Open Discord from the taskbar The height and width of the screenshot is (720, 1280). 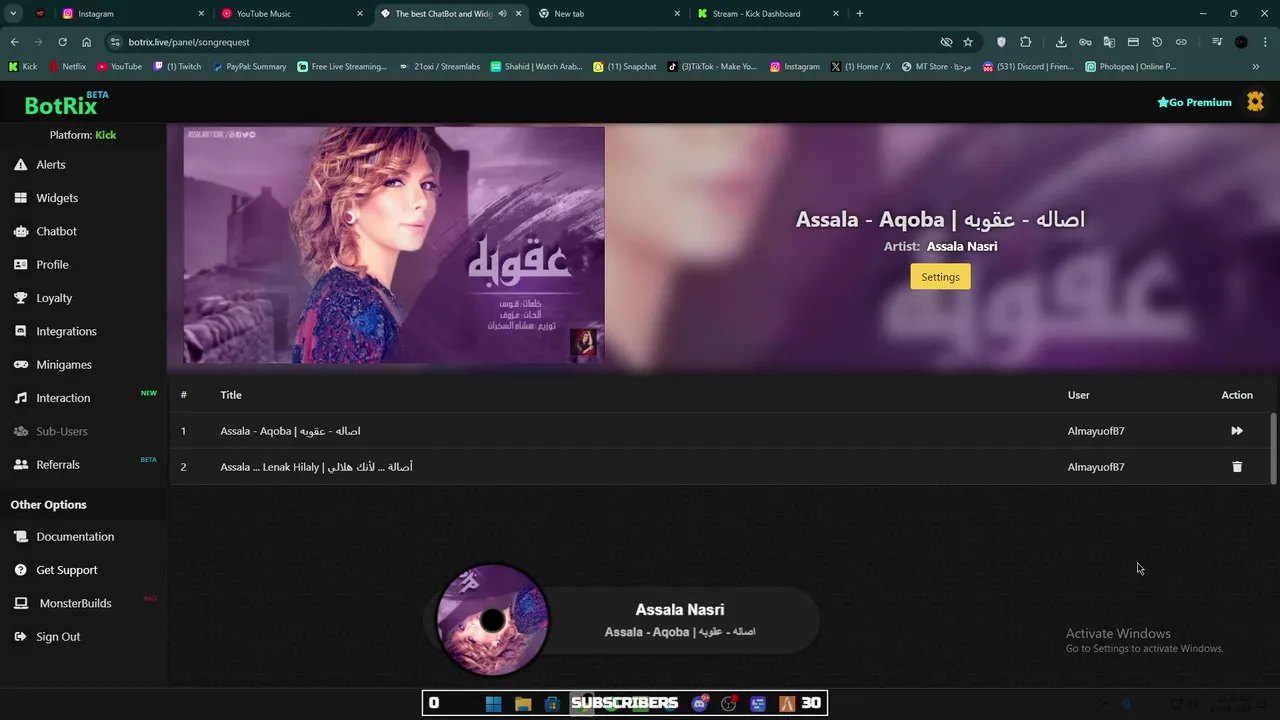pyautogui.click(x=700, y=704)
